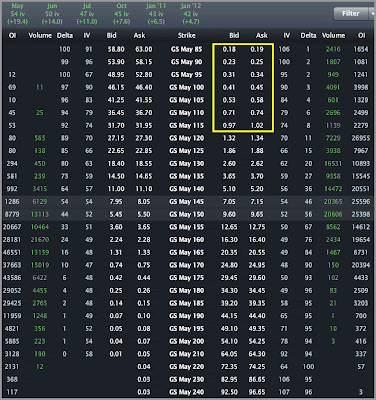Select the GS May 230 strike

point(187,379)
